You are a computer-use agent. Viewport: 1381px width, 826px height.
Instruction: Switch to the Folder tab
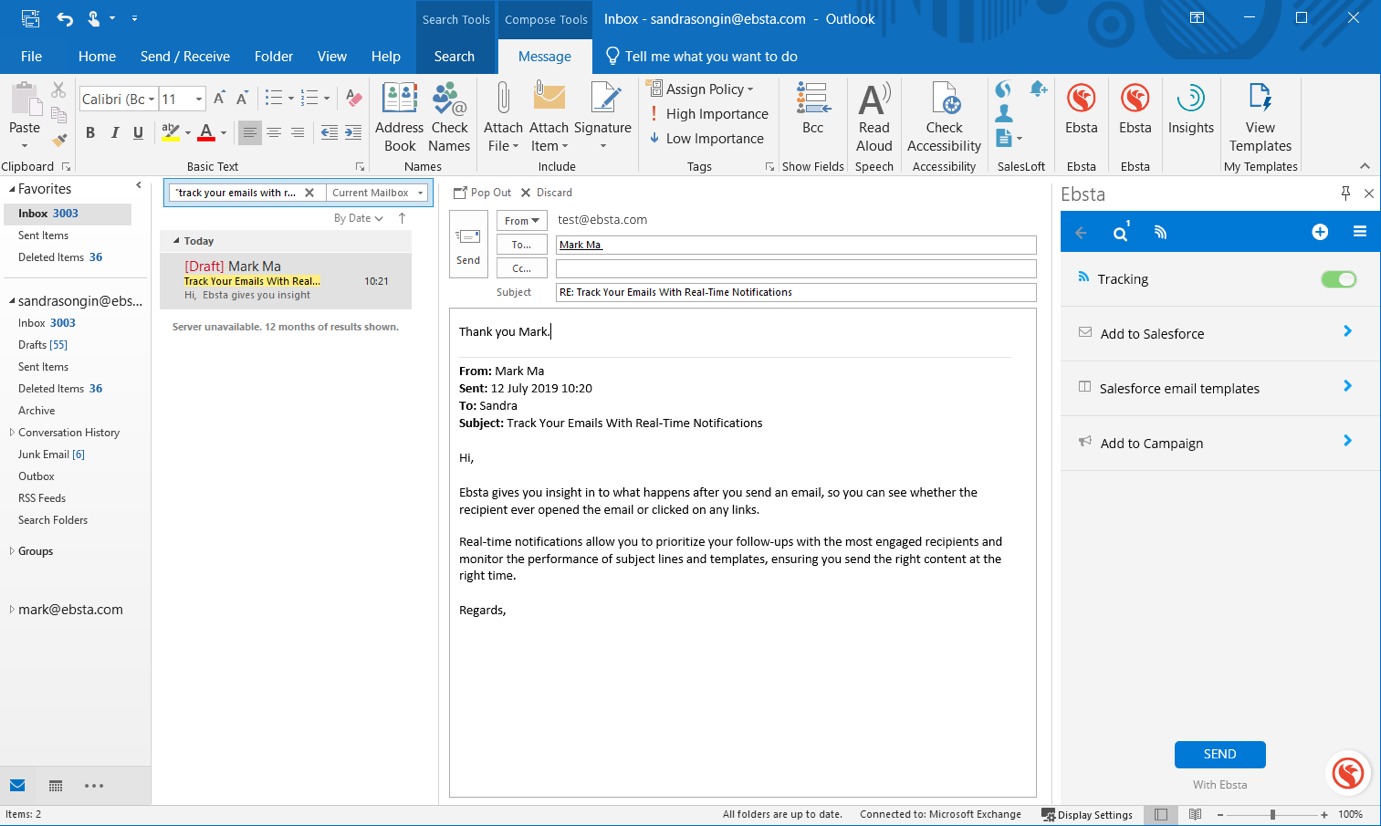[273, 57]
